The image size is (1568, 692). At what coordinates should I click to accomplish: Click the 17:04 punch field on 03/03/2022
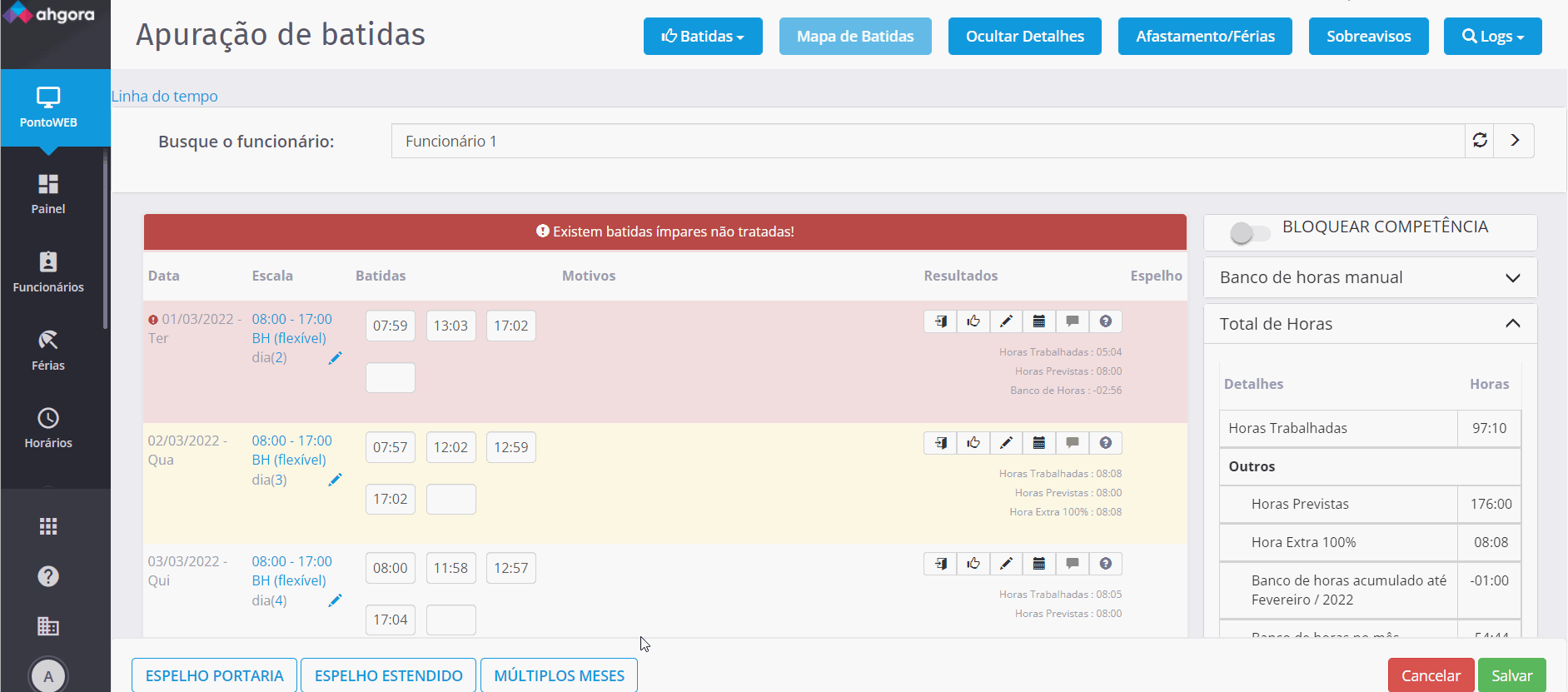(391, 620)
